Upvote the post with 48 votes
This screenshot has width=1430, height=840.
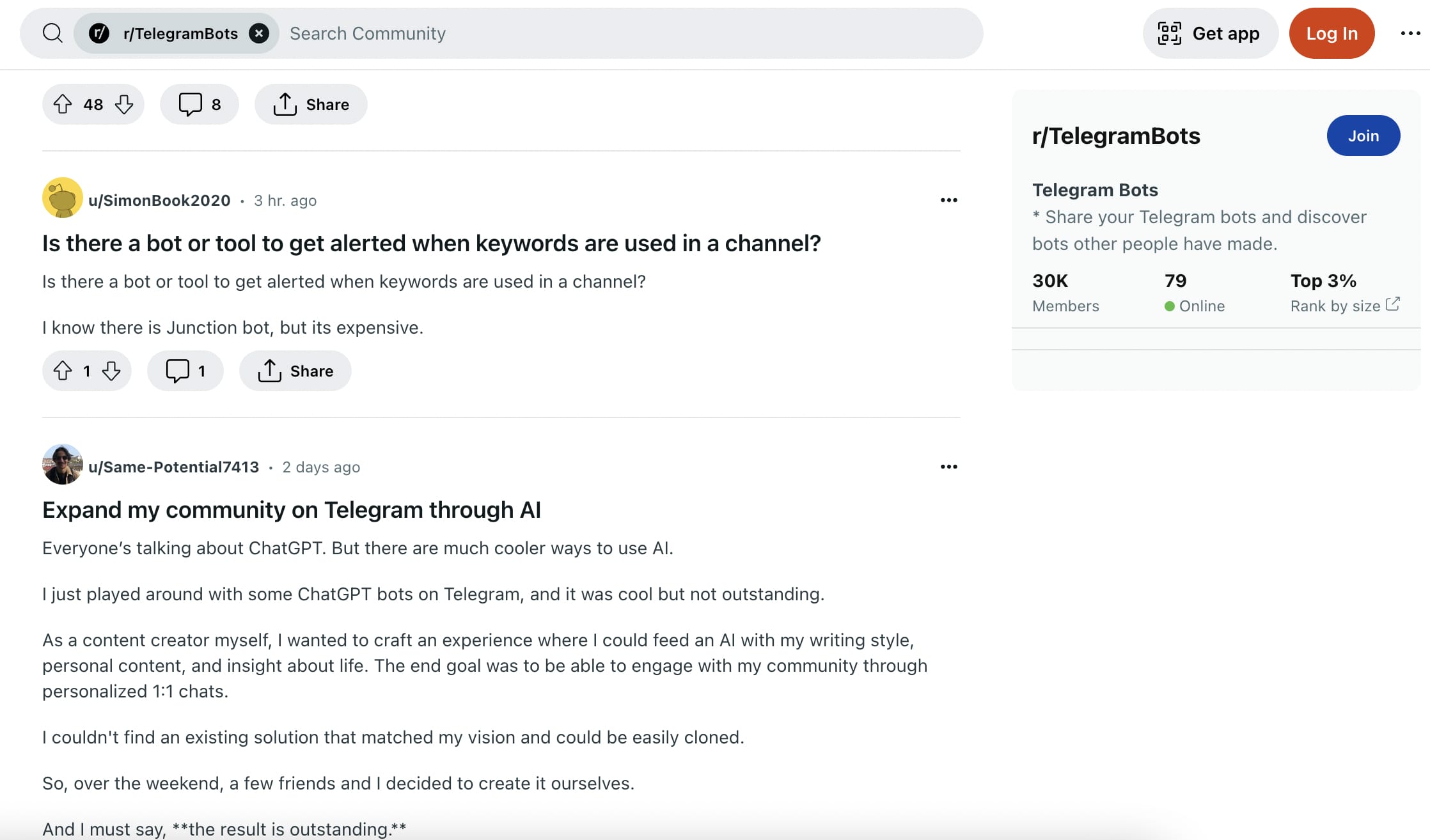(63, 104)
